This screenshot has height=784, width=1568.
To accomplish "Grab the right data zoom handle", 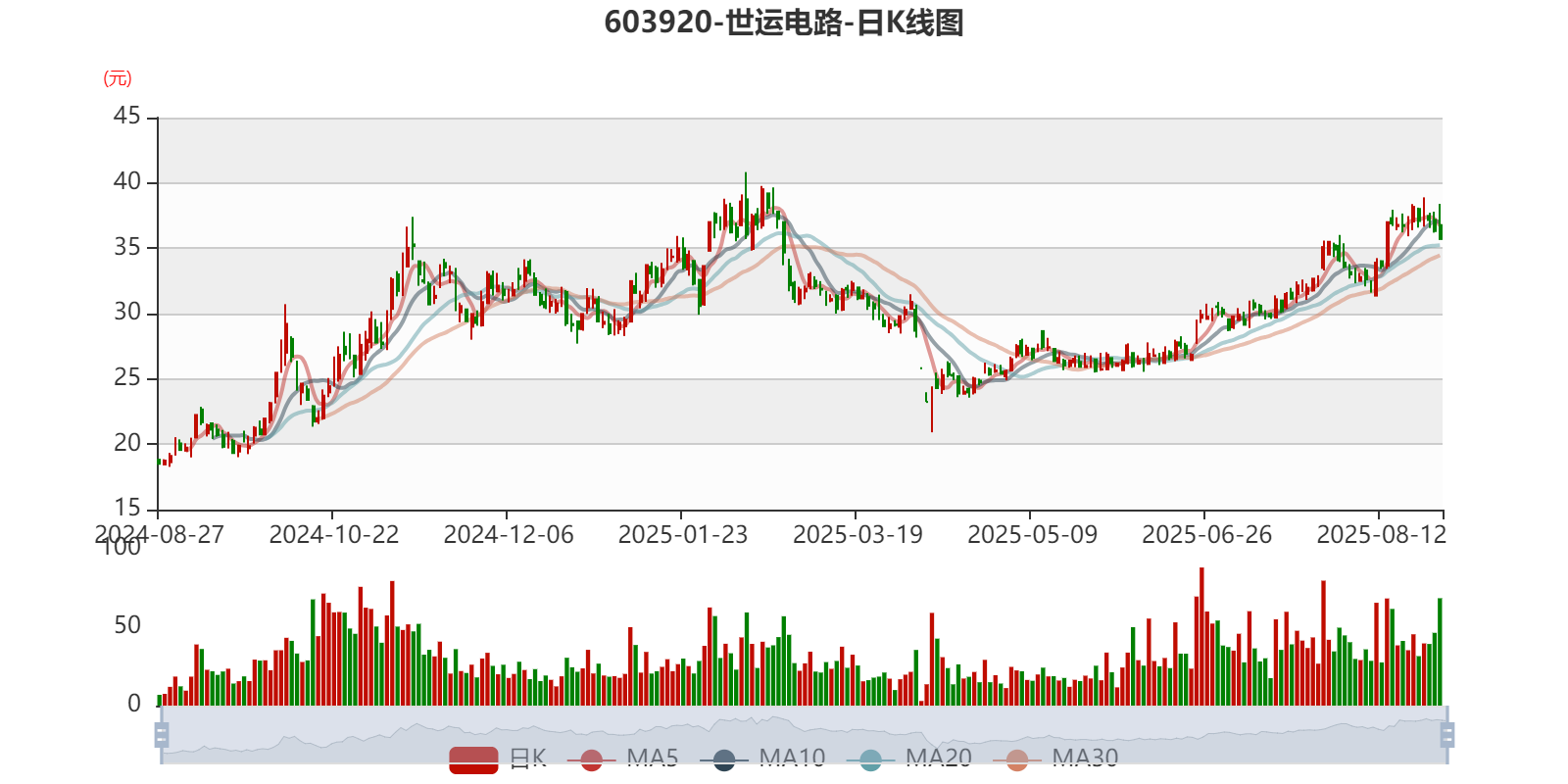I will pos(1447,735).
